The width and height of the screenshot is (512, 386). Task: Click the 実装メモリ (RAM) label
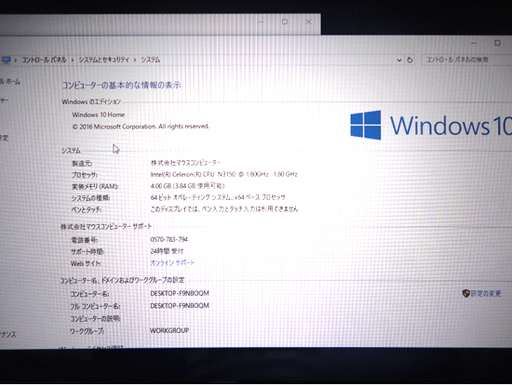(x=95, y=186)
